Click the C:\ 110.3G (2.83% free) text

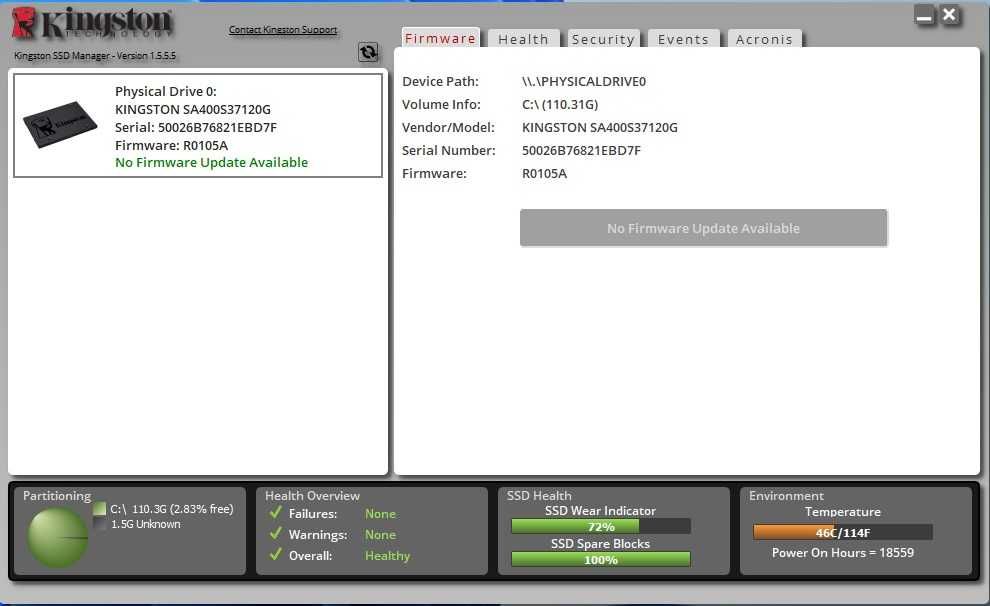coord(172,509)
